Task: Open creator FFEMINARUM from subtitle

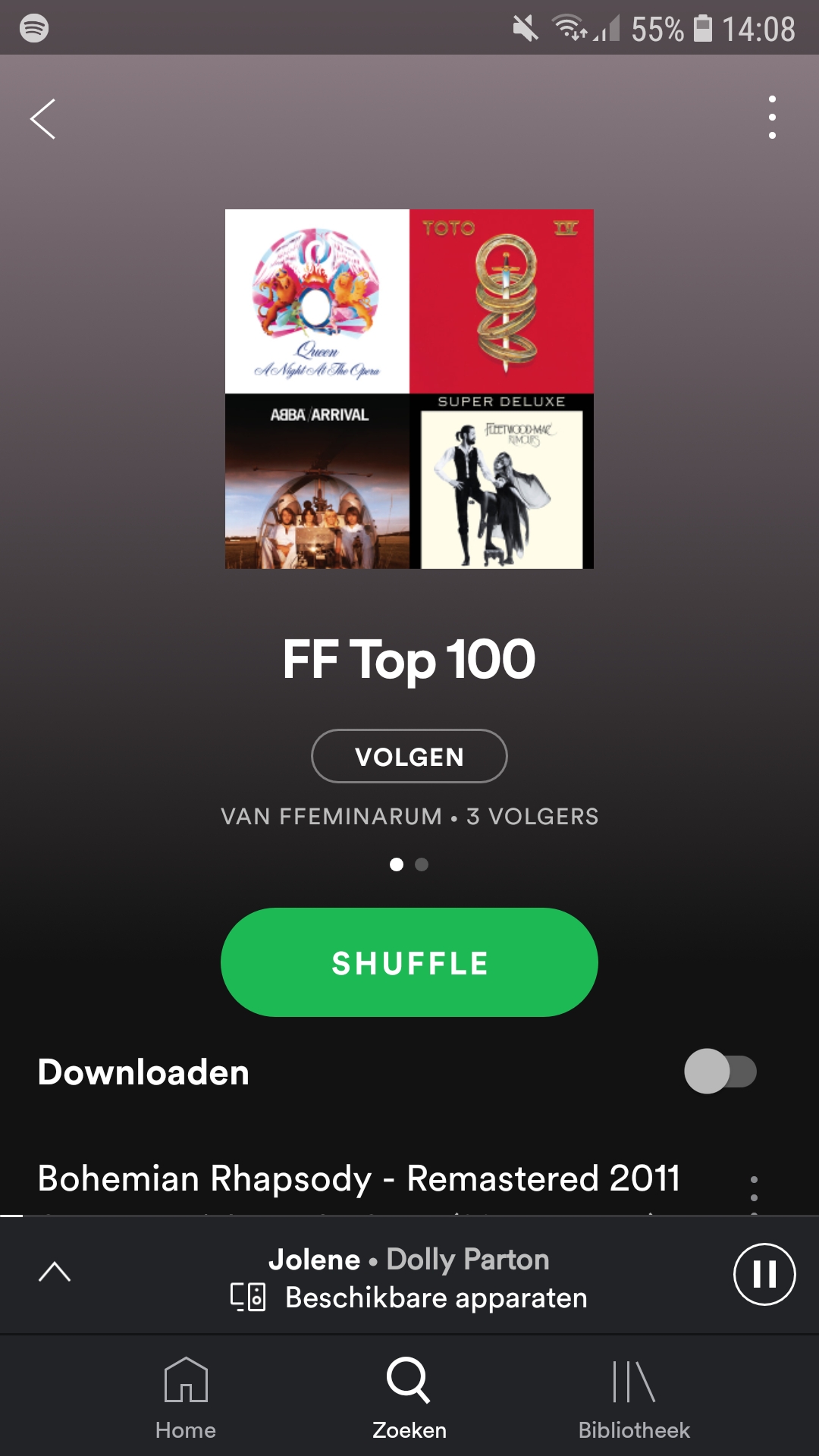Action: click(x=331, y=817)
